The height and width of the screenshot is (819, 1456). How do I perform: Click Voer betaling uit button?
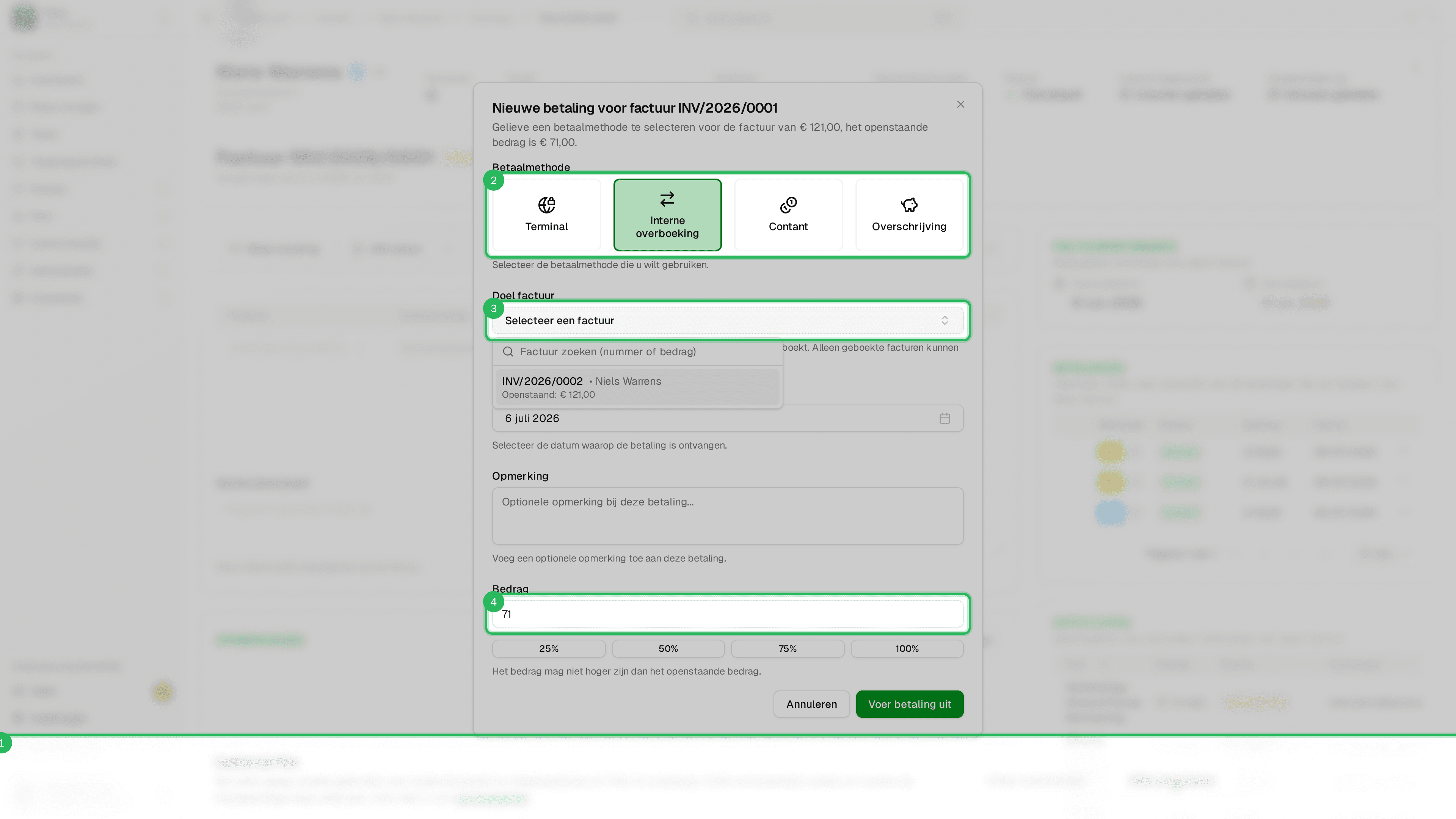(910, 704)
